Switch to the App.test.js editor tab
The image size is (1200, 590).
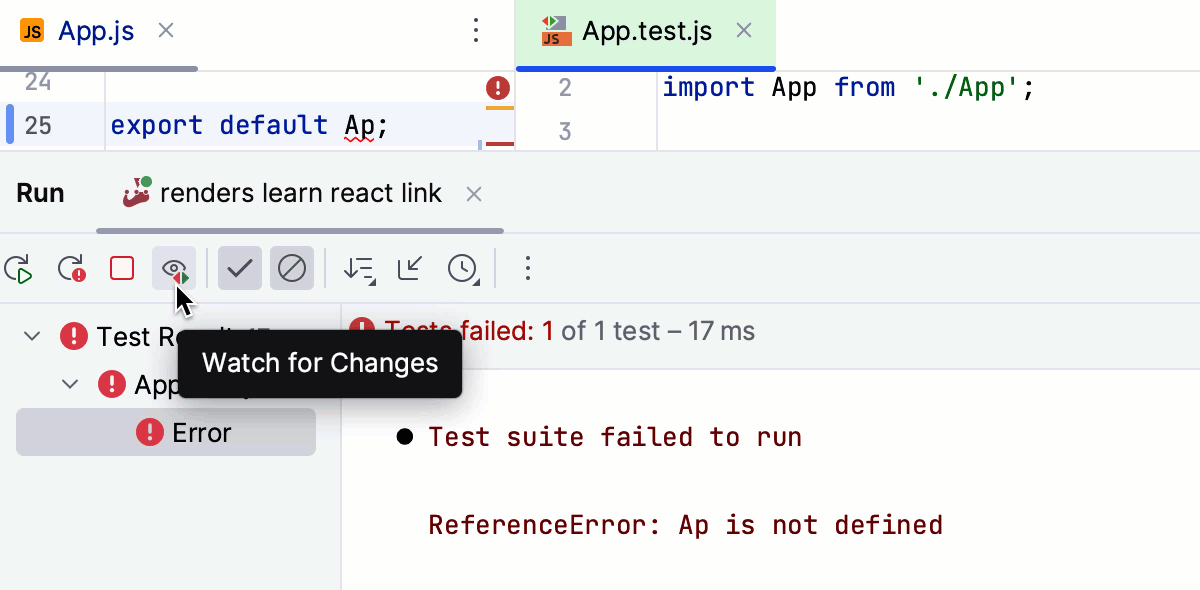646,31
